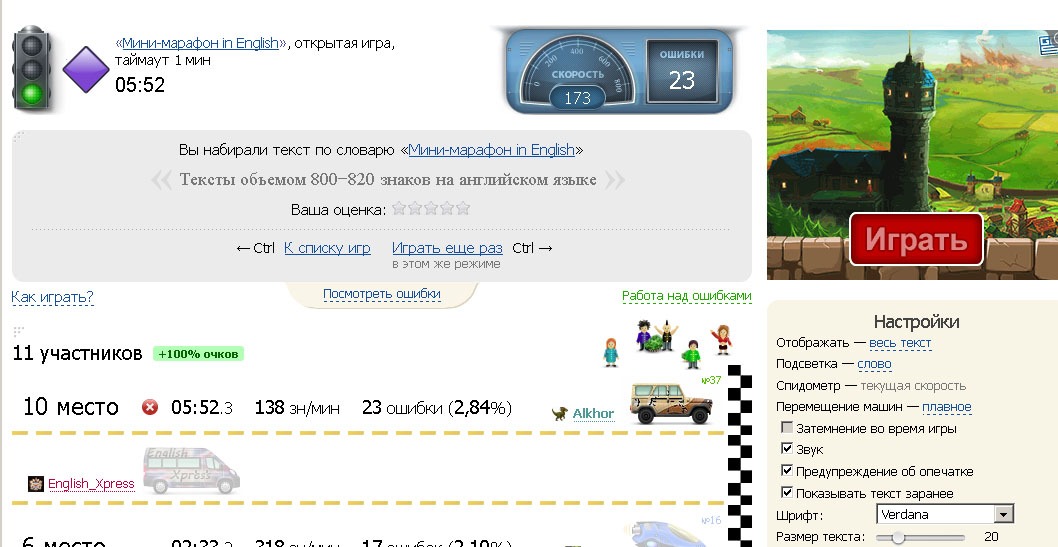This screenshot has width=1058, height=547.
Task: Click the English Xpress van image
Action: 190,471
